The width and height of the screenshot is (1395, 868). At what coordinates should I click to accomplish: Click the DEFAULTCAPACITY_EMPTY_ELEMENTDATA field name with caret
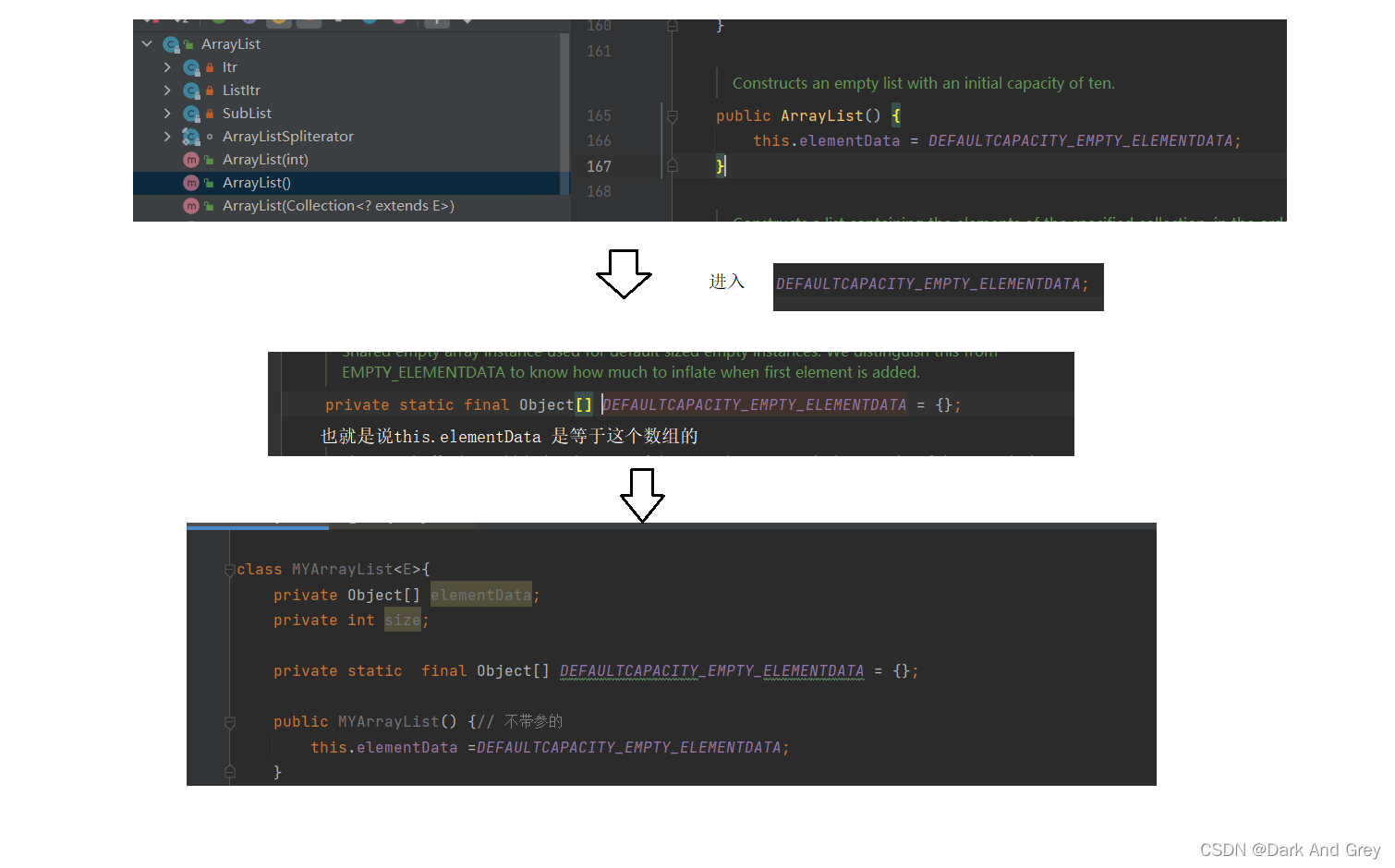click(x=754, y=405)
